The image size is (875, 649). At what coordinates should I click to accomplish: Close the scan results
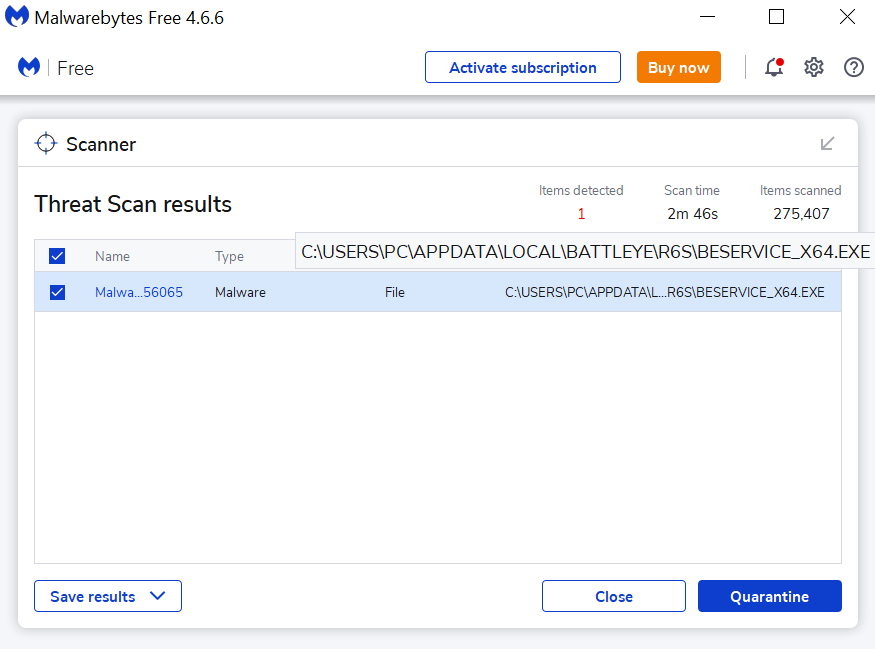point(614,596)
